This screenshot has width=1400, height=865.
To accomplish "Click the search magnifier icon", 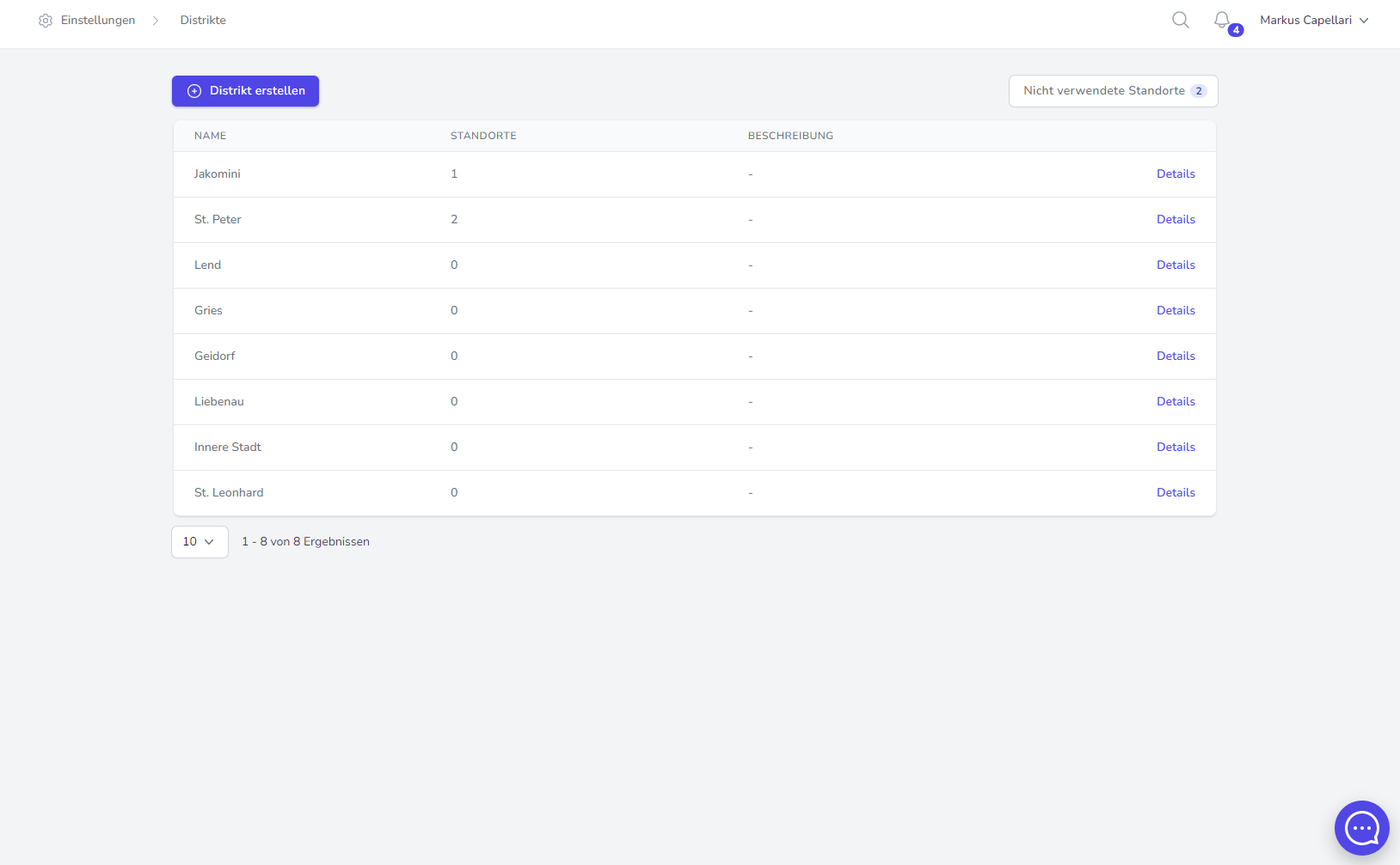I will tap(1180, 20).
